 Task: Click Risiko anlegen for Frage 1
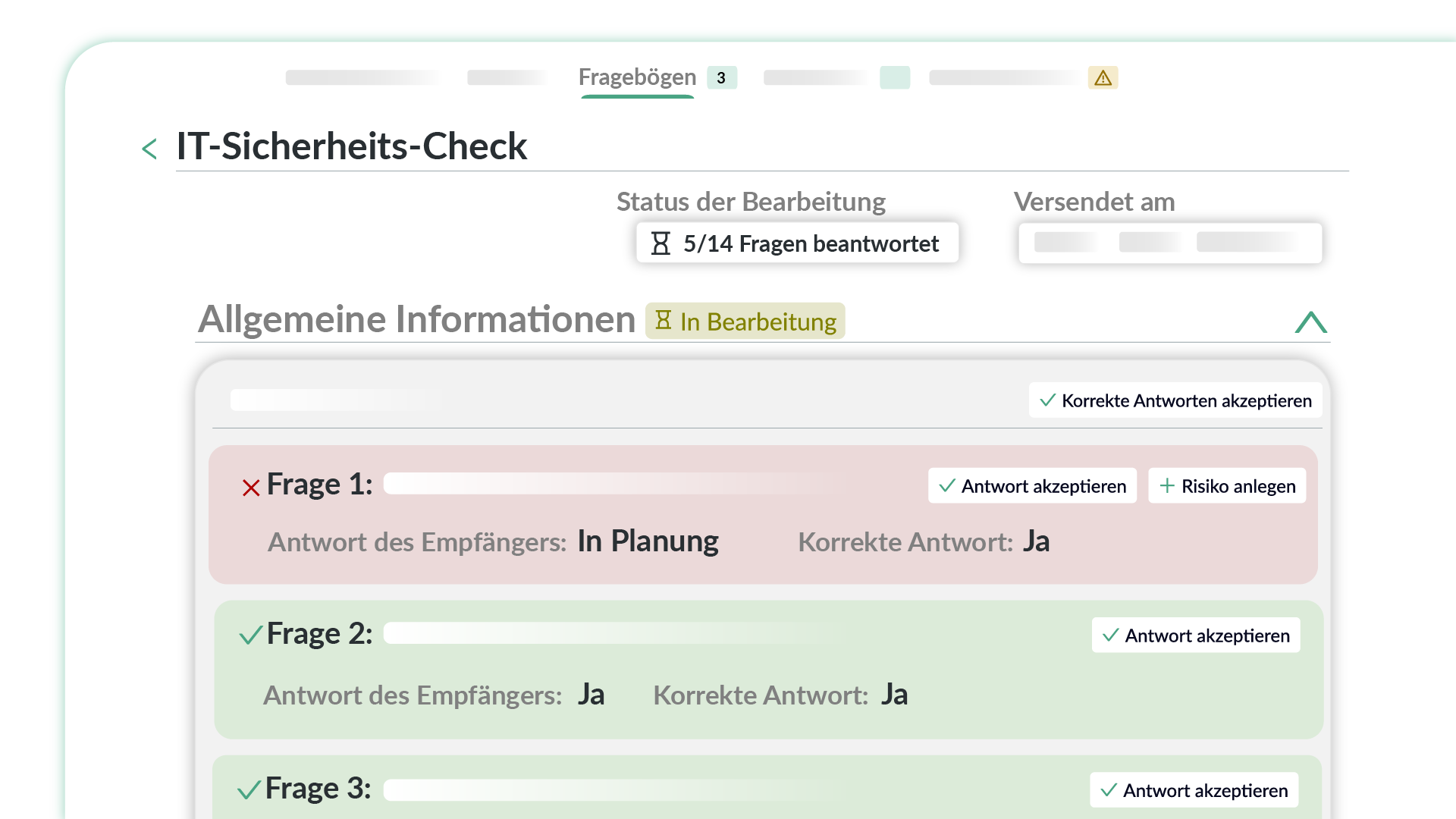[1227, 486]
